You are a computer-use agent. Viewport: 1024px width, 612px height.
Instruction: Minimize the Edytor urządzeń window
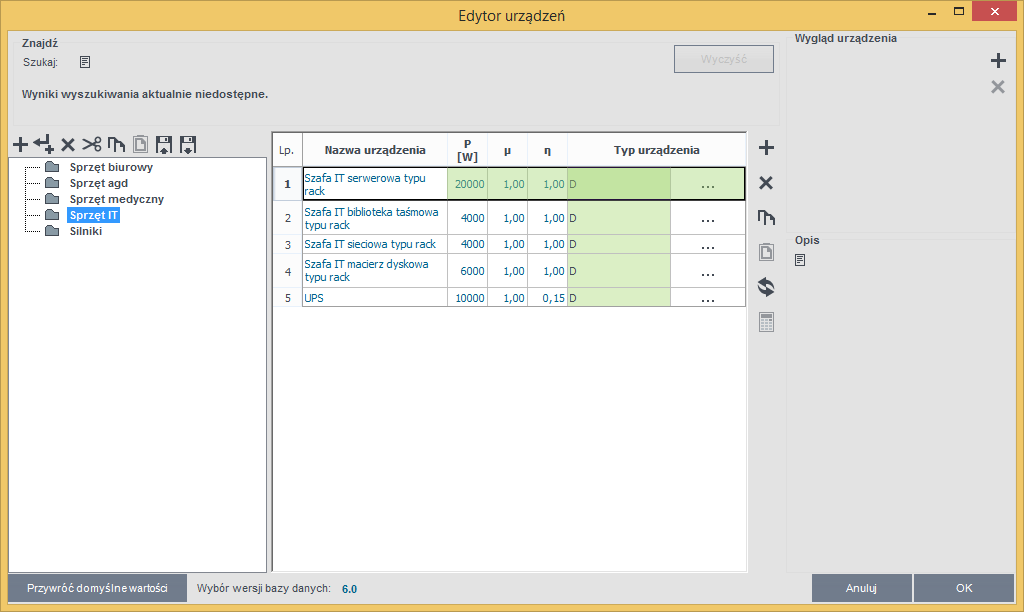932,12
